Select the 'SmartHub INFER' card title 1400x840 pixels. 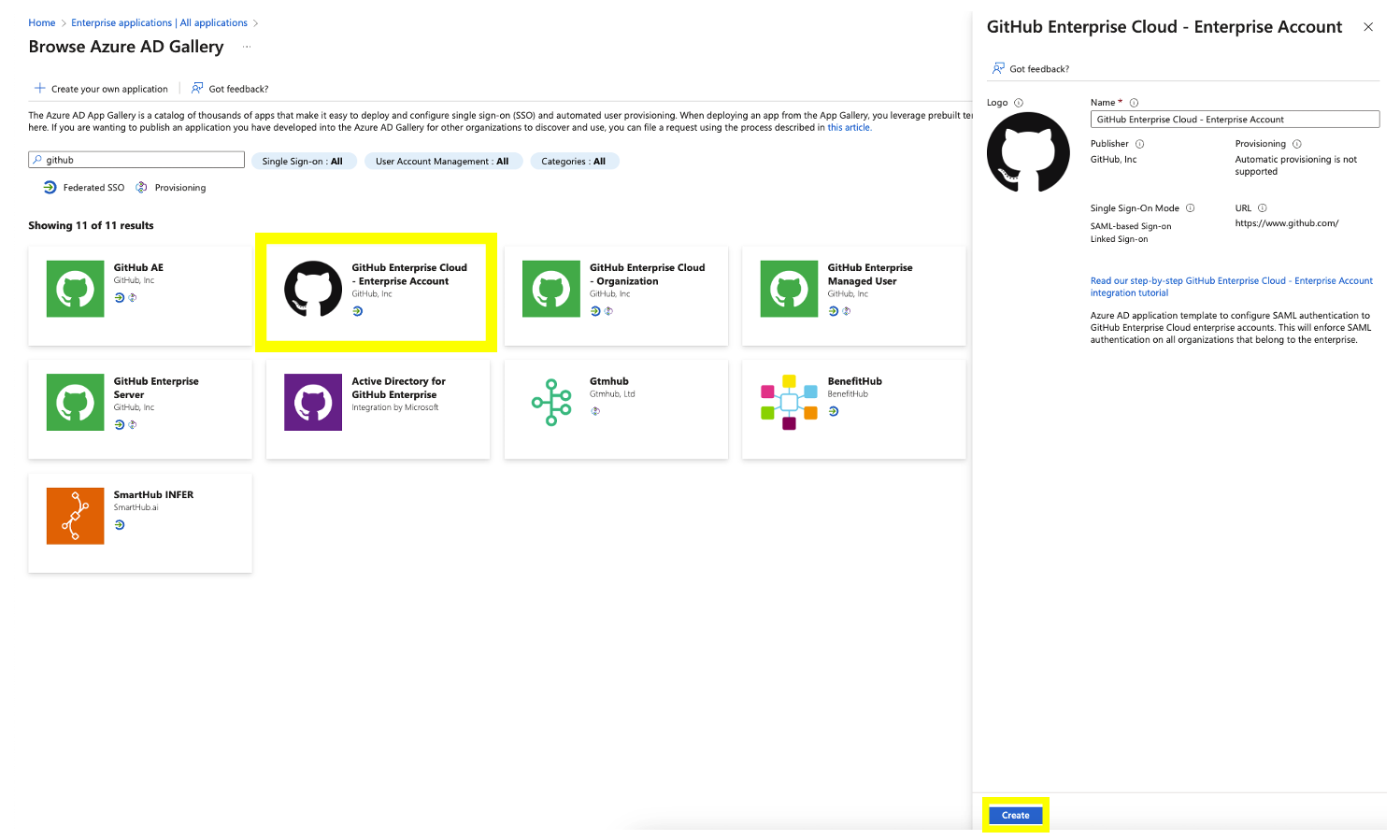154,495
